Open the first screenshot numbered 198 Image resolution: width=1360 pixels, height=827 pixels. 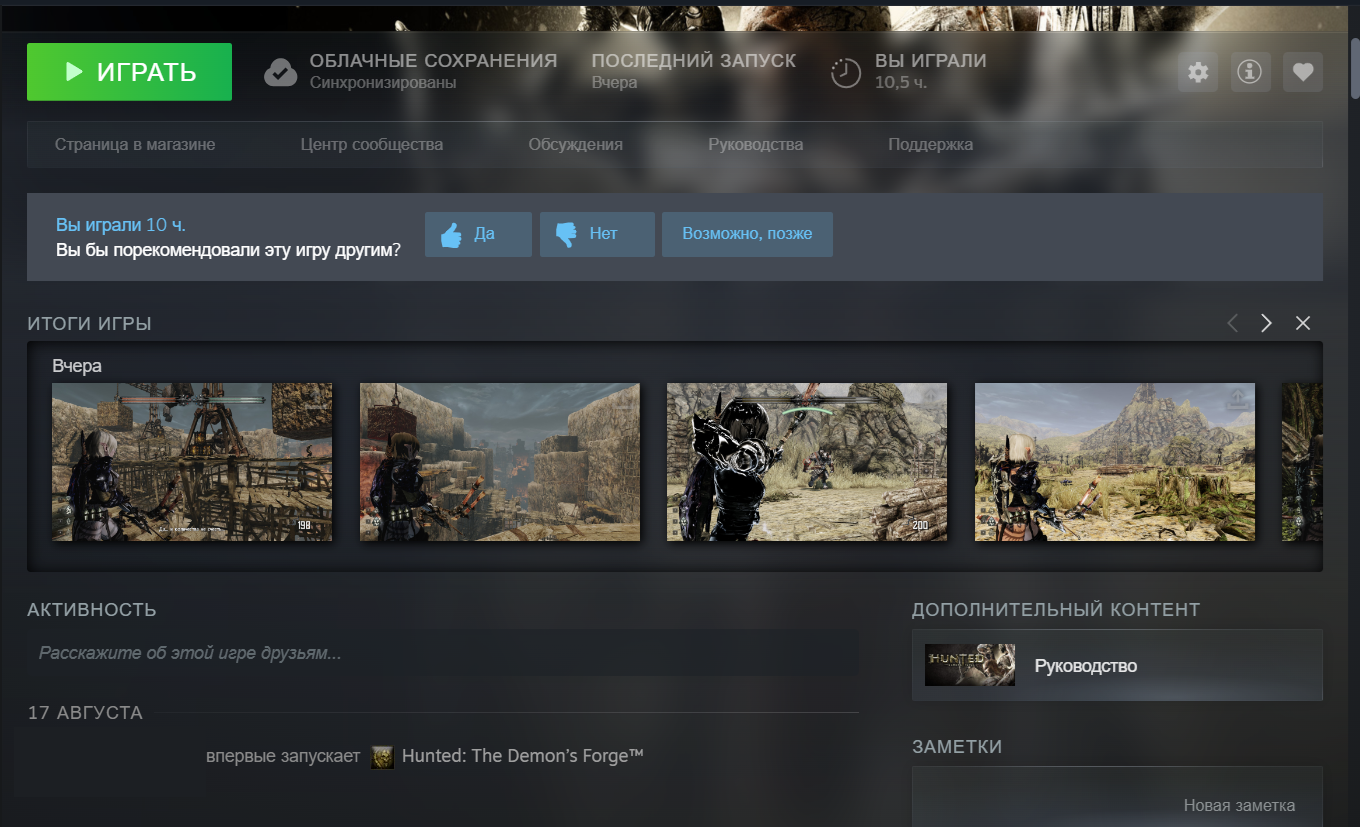click(x=192, y=462)
